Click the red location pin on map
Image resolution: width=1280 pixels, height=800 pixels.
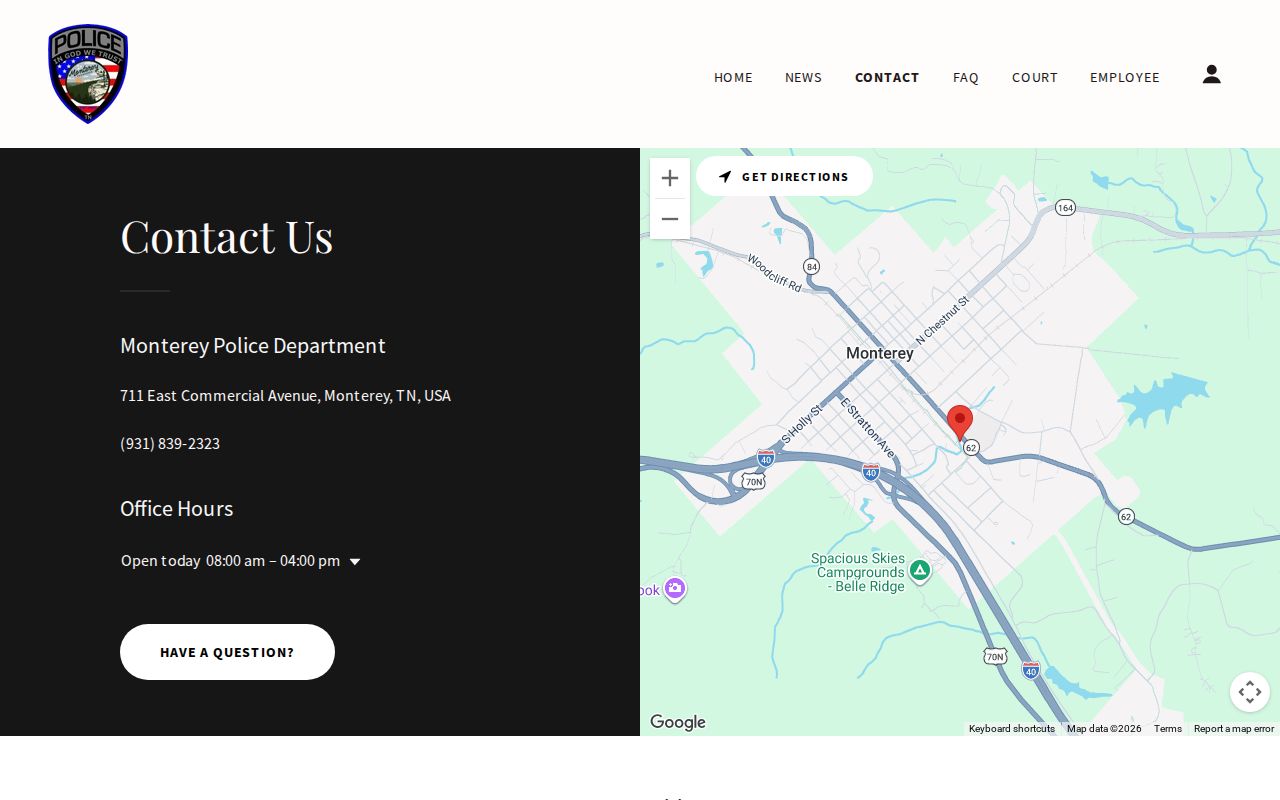960,423
